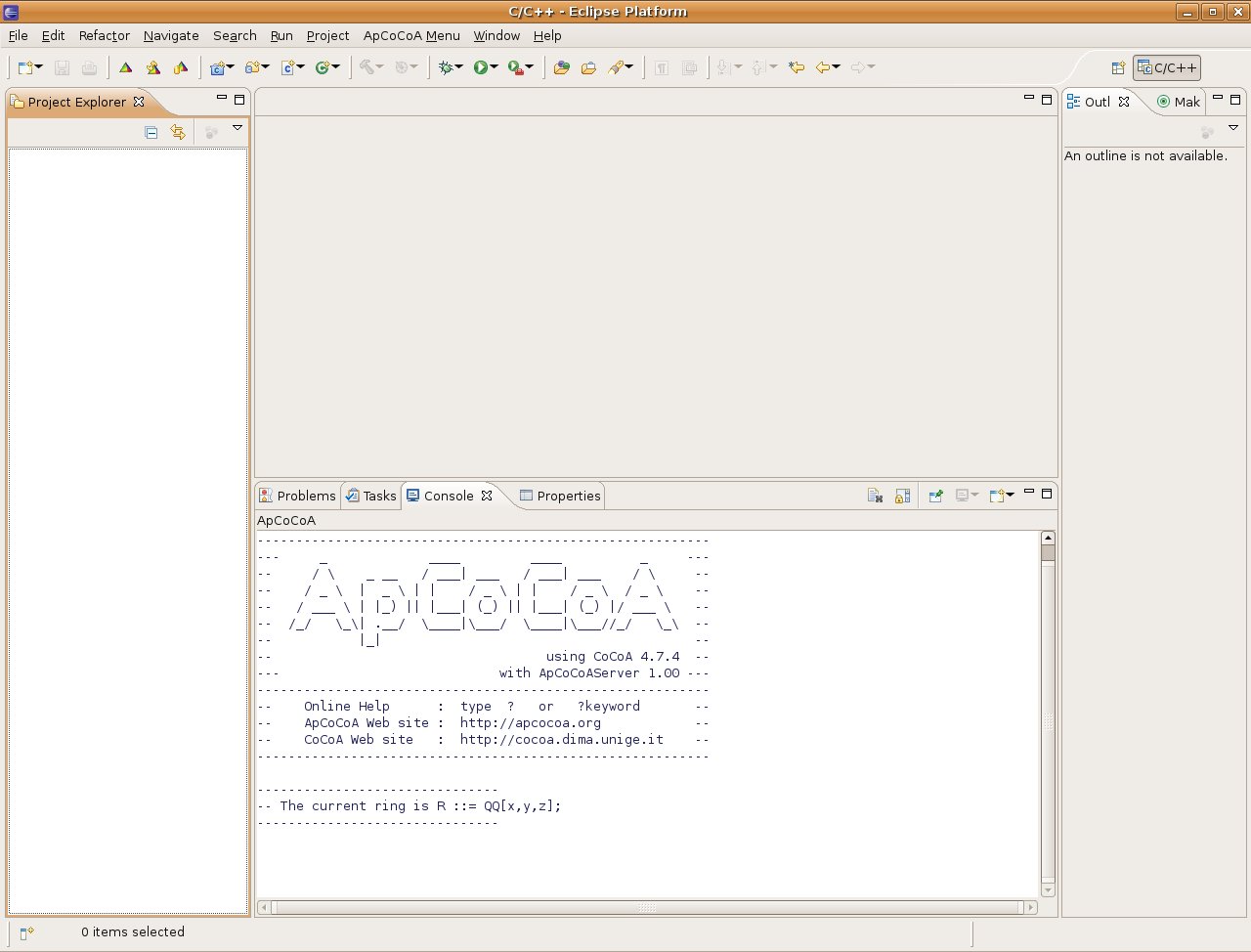Open the Back history dropdown arrow
The height and width of the screenshot is (952, 1251).
click(837, 67)
